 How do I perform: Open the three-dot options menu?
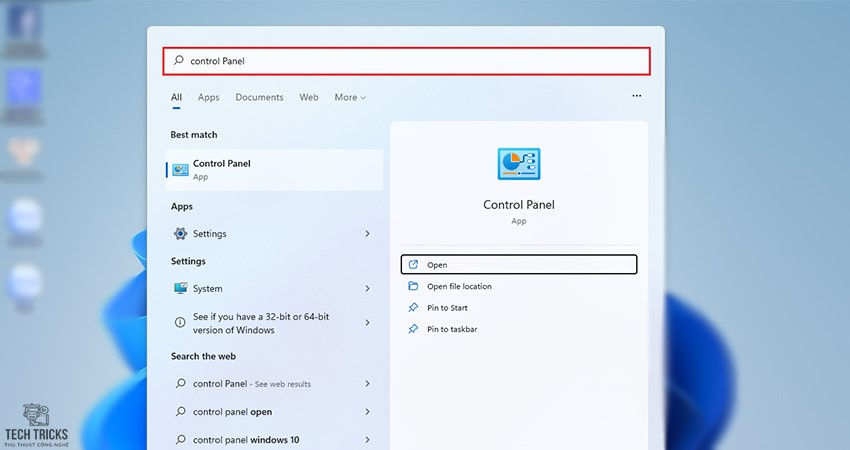(x=636, y=95)
